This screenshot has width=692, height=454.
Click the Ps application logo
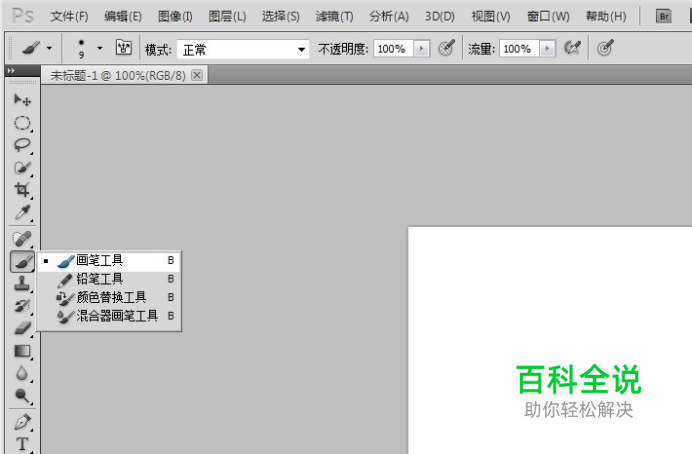(22, 16)
